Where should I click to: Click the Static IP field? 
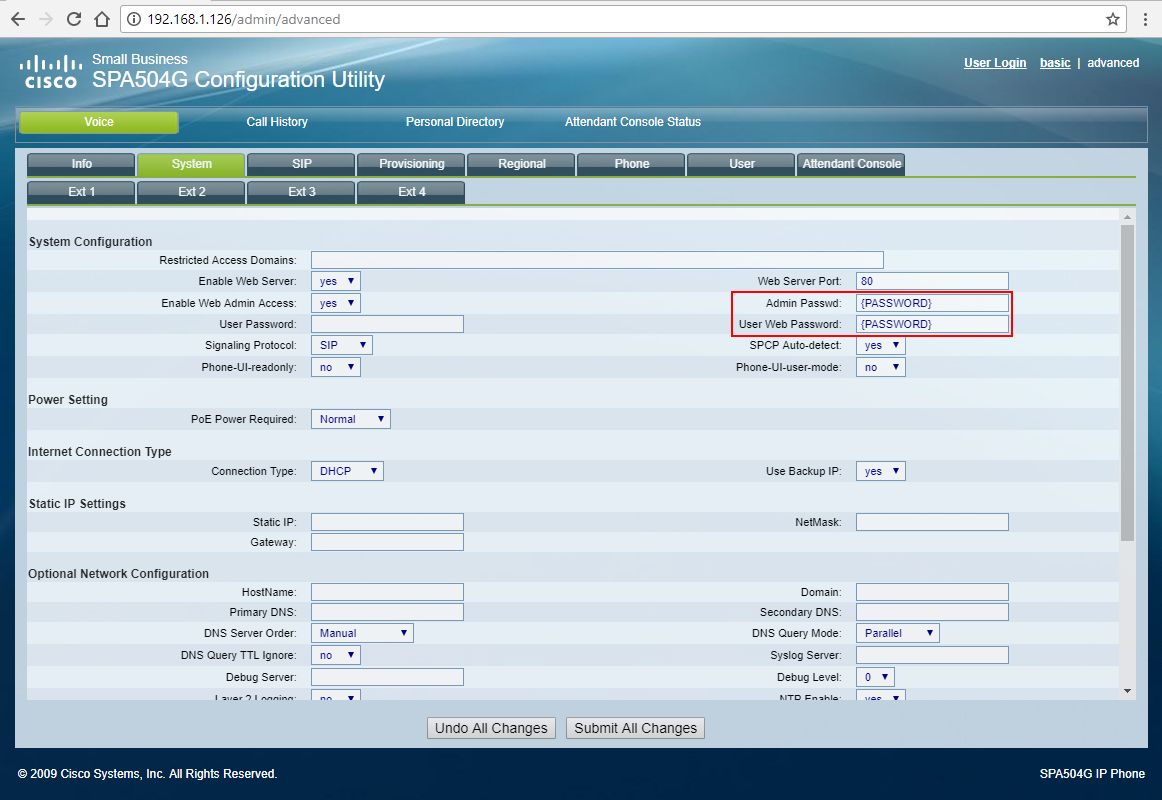pyautogui.click(x=388, y=522)
